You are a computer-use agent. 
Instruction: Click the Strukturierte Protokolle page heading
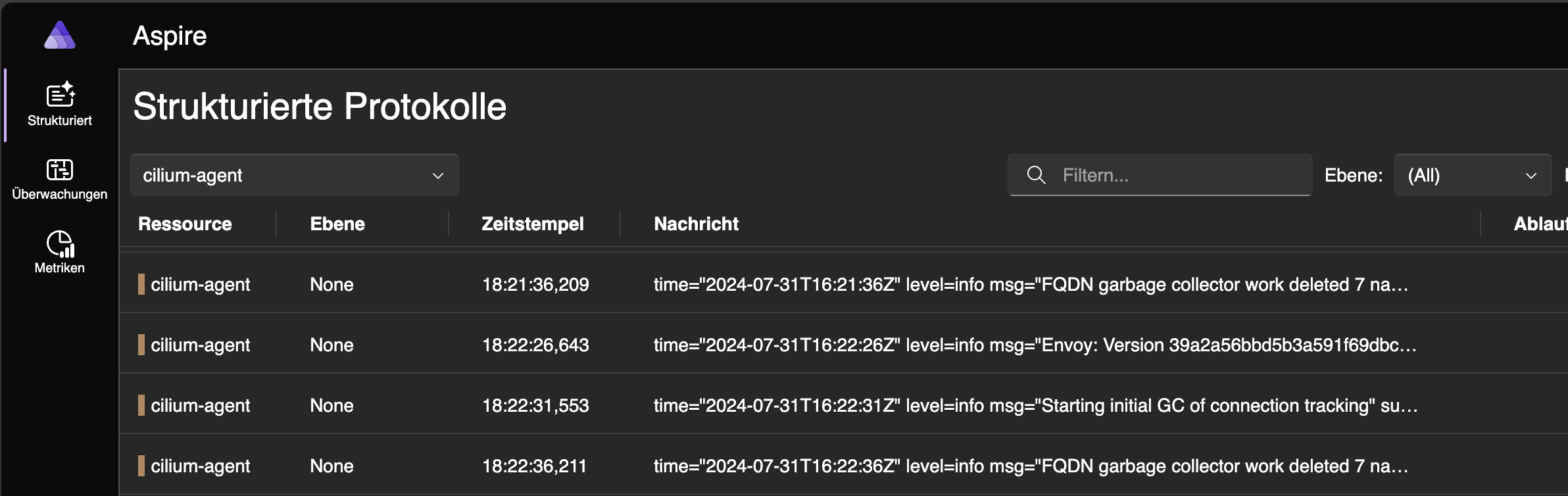[x=320, y=107]
